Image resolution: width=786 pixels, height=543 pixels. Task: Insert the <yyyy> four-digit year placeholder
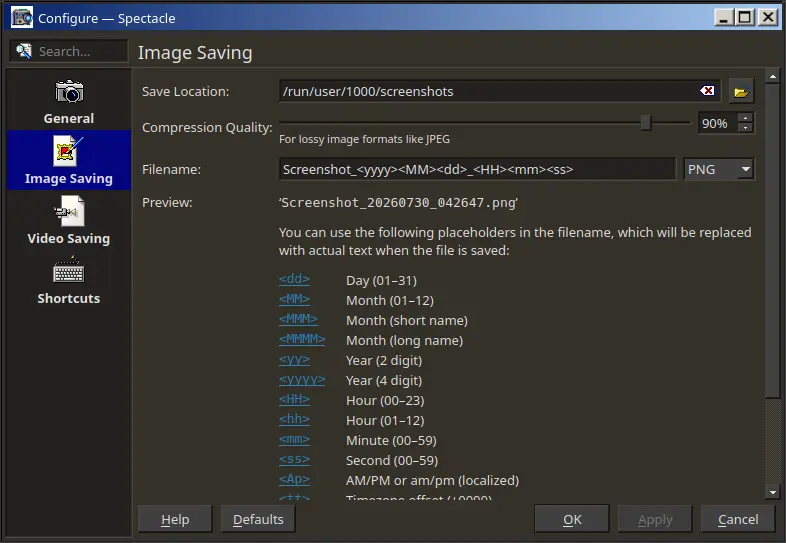302,380
